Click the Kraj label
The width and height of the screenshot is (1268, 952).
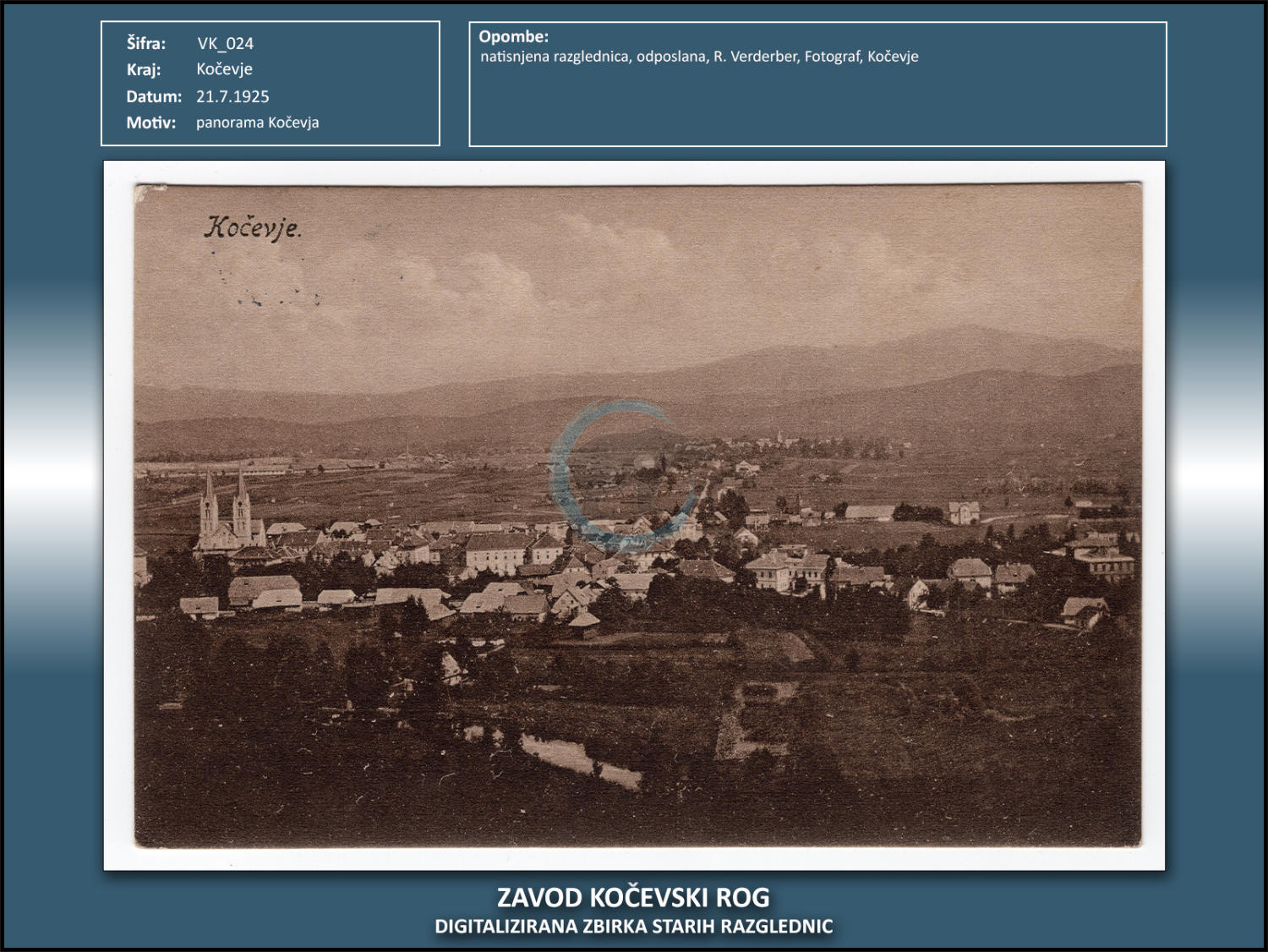144,69
